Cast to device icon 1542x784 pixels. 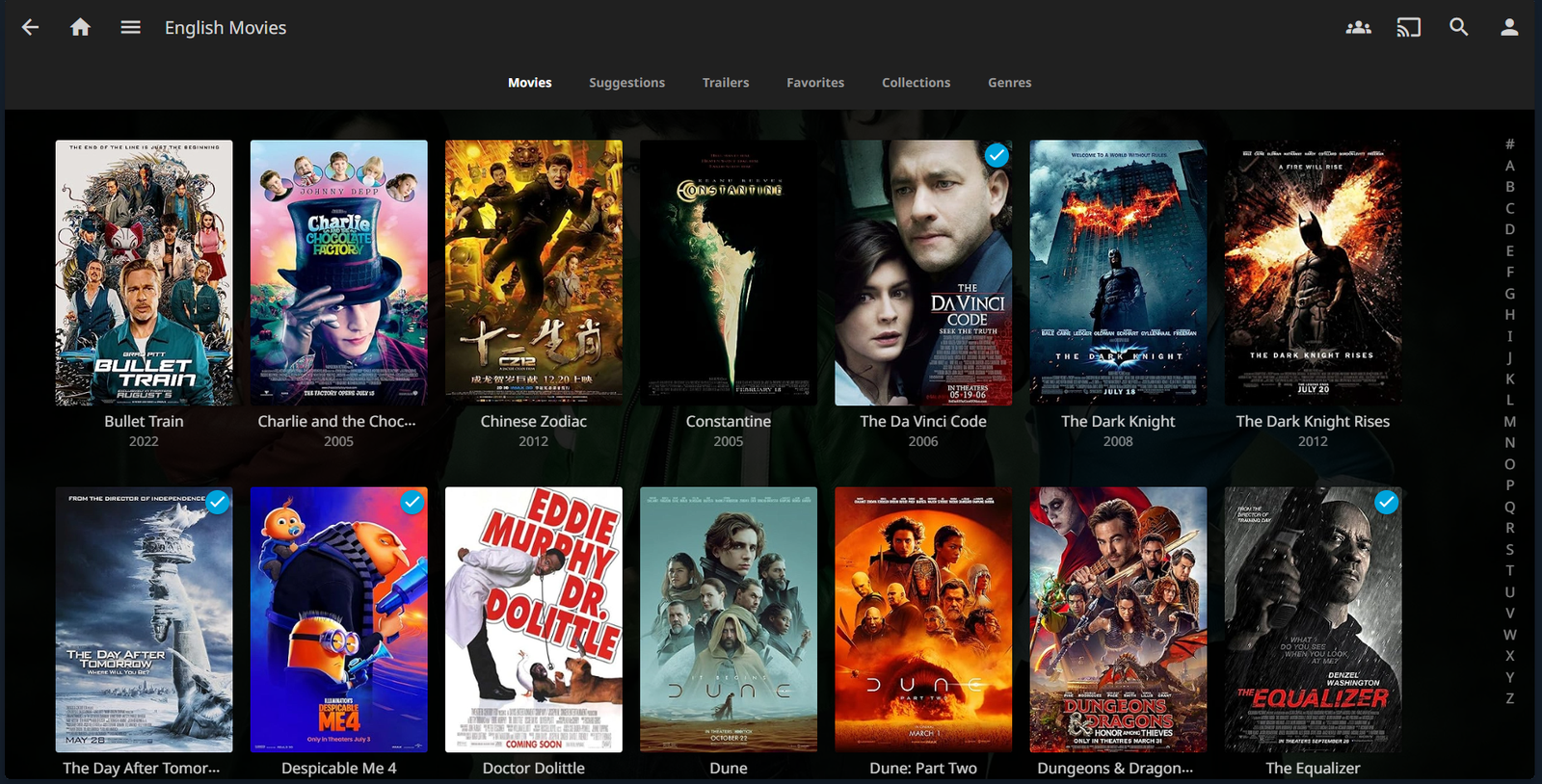1409,28
